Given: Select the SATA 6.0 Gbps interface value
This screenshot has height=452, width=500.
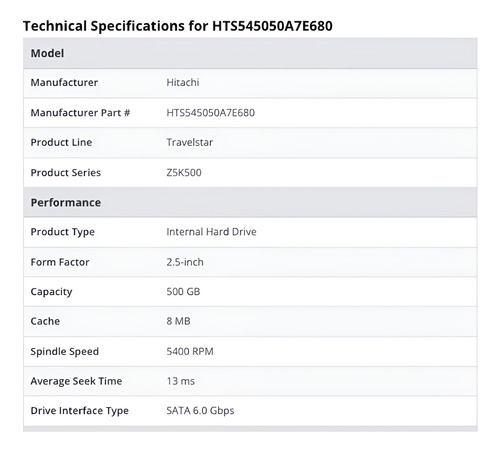Looking at the screenshot, I should click(200, 410).
